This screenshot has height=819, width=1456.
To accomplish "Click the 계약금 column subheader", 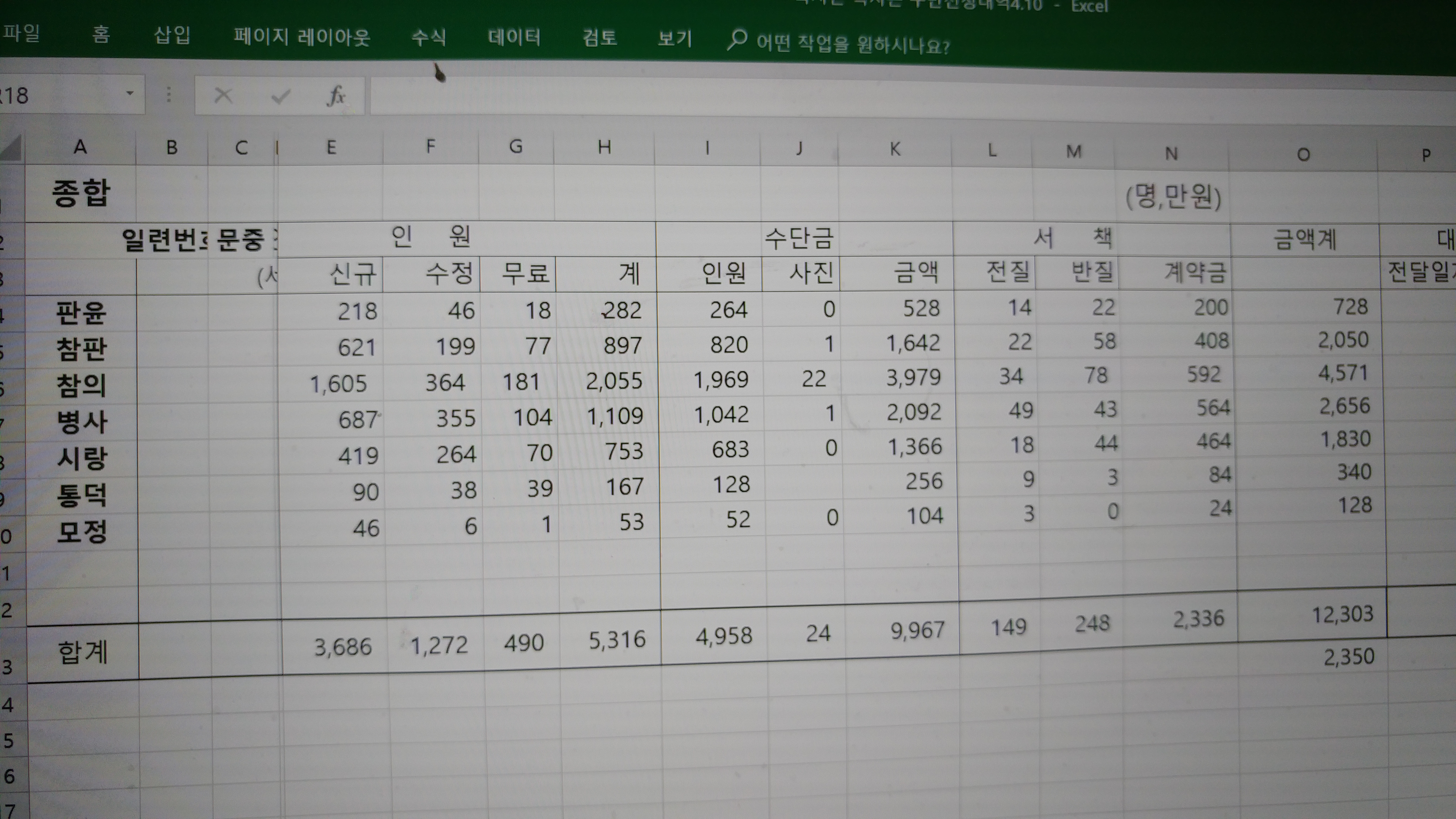I will pos(1176,273).
